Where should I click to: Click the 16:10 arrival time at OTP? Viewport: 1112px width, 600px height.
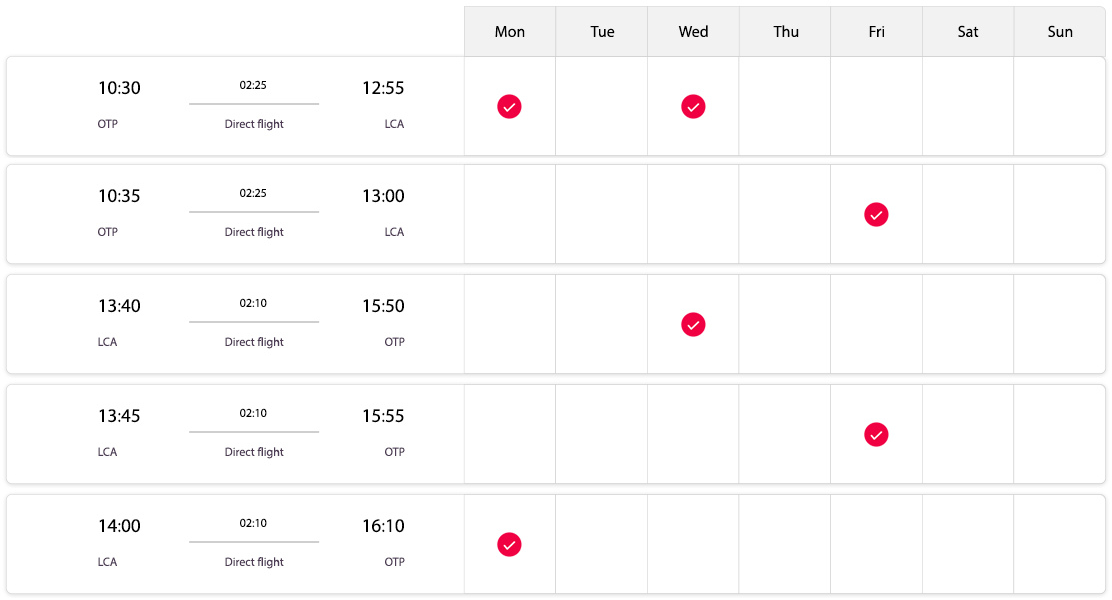(383, 526)
